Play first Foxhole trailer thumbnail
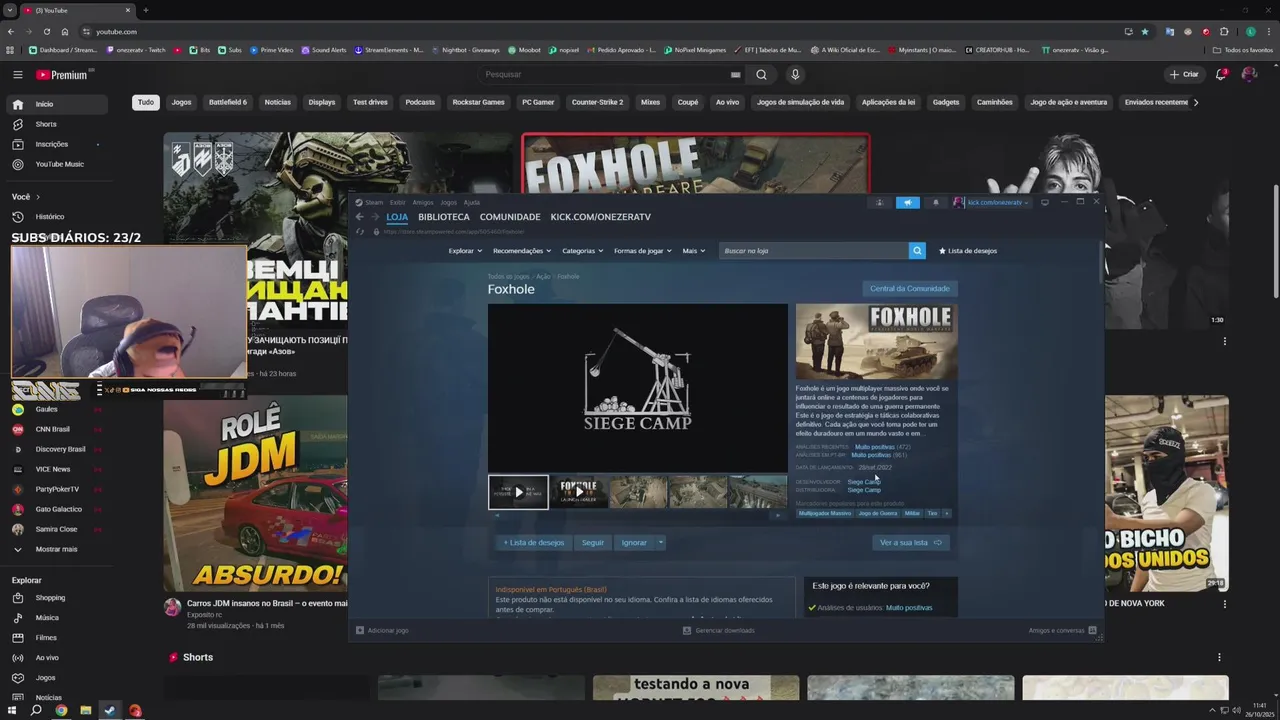This screenshot has width=1280, height=720. (518, 492)
